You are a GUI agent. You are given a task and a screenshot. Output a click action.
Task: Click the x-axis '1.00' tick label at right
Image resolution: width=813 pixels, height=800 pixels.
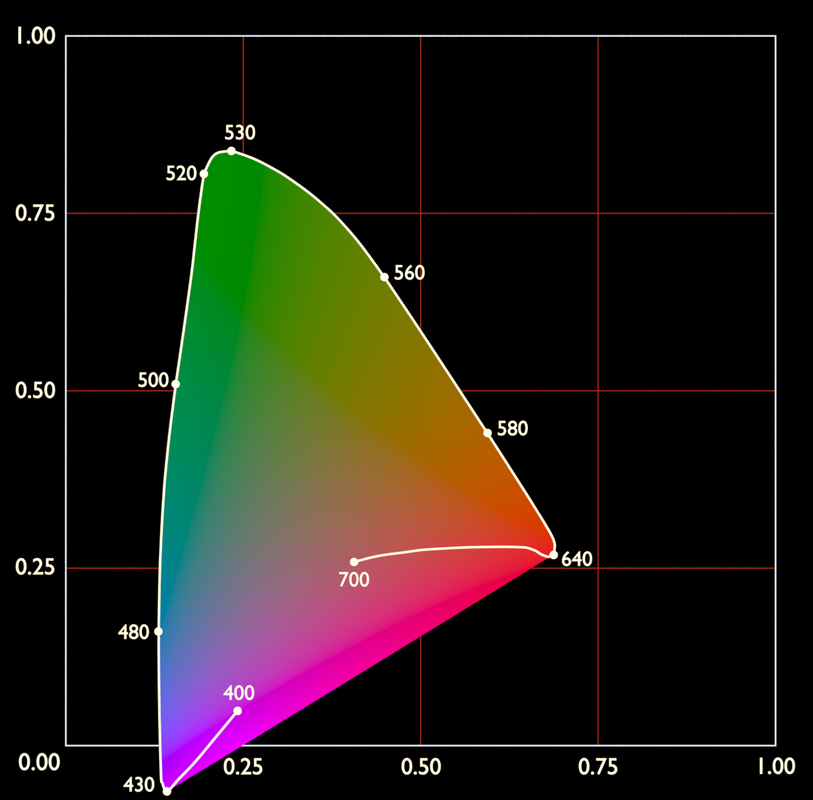tap(776, 767)
